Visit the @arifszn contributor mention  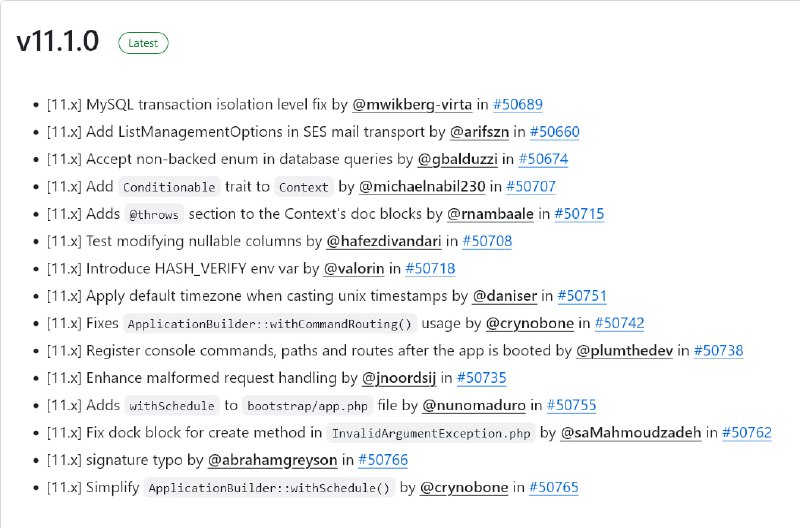click(479, 132)
